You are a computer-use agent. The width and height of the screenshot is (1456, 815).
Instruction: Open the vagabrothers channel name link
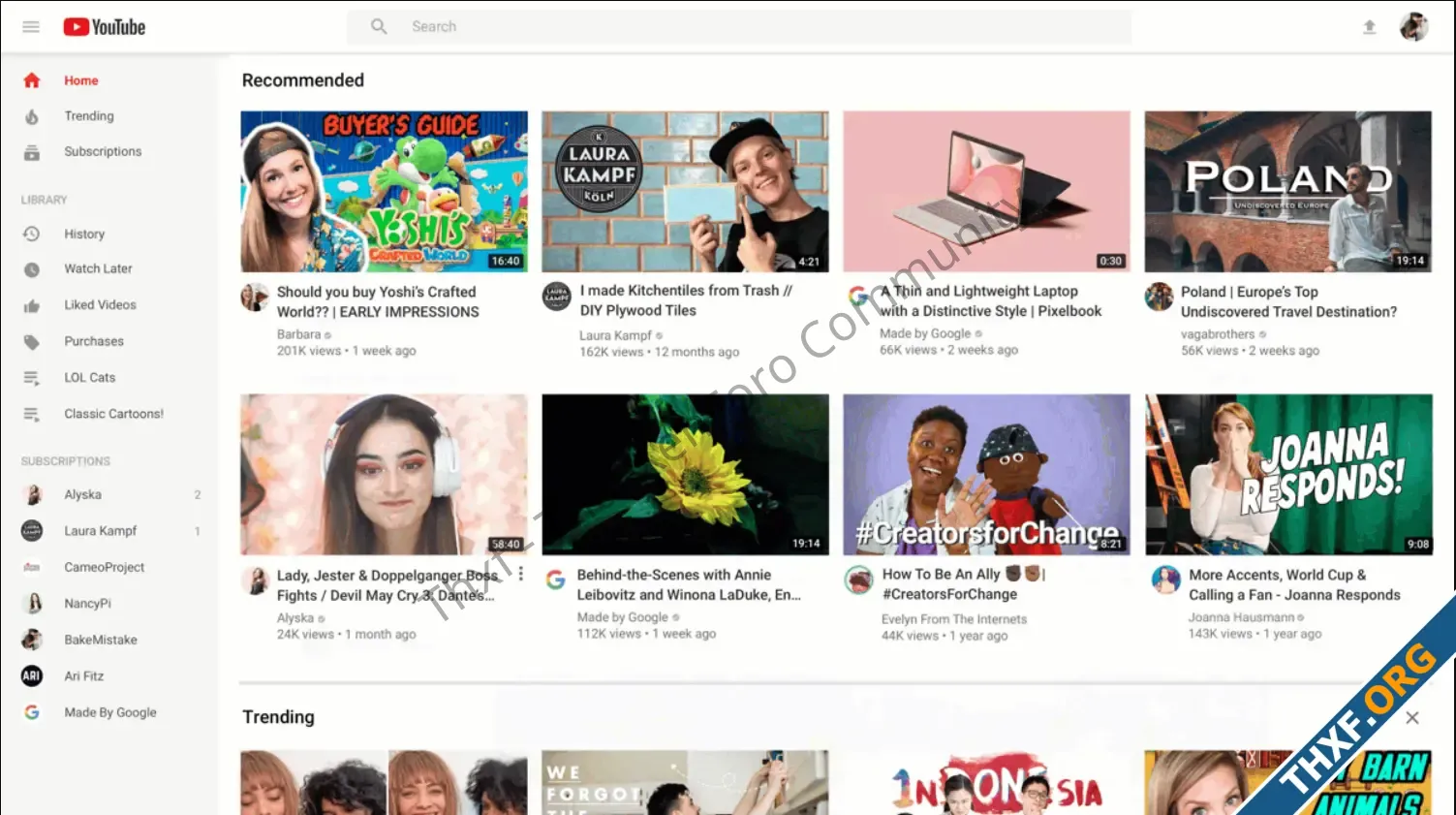(1218, 334)
